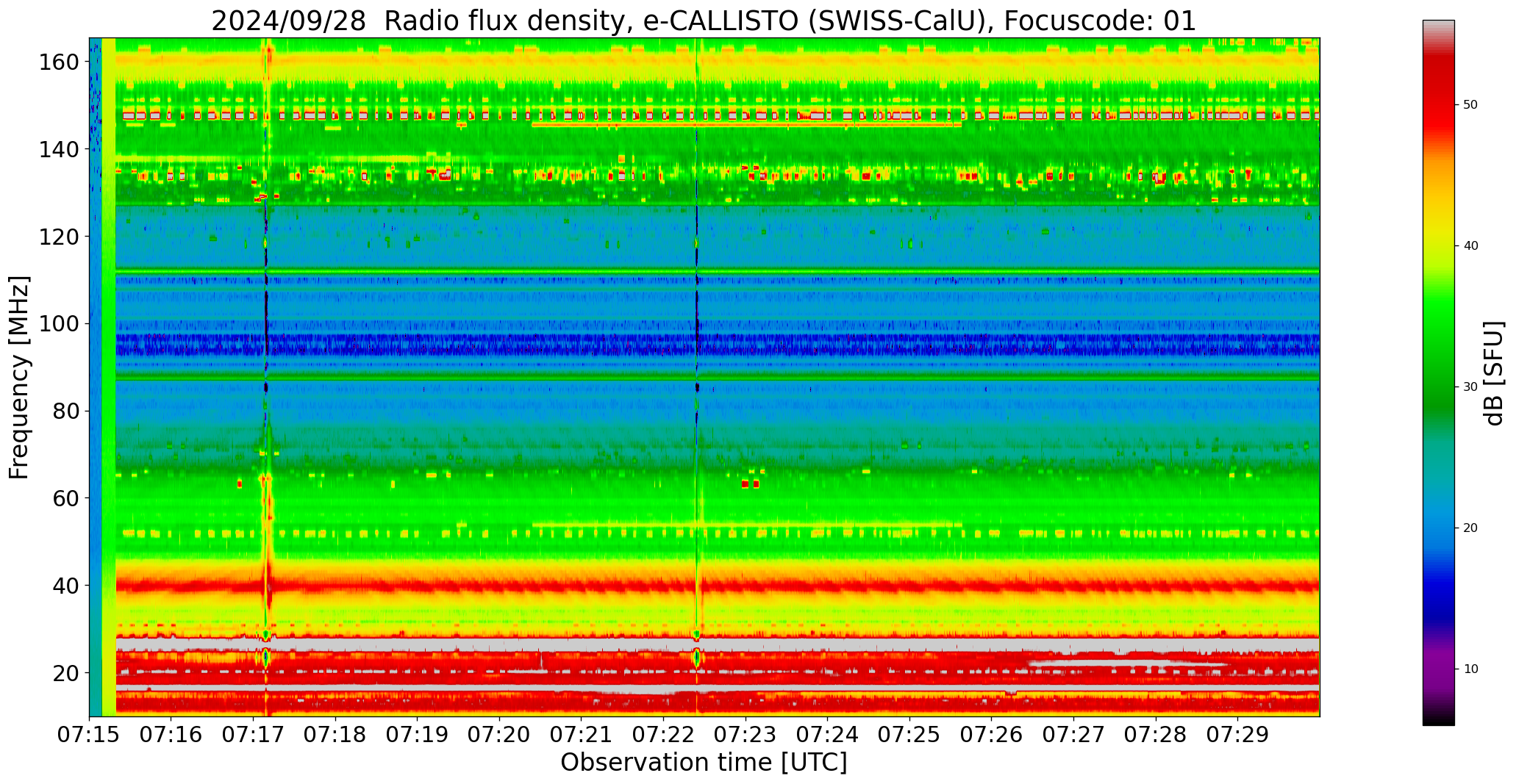The height and width of the screenshot is (784, 1516).
Task: Click the 07:20 time tick label
Action: coord(500,734)
